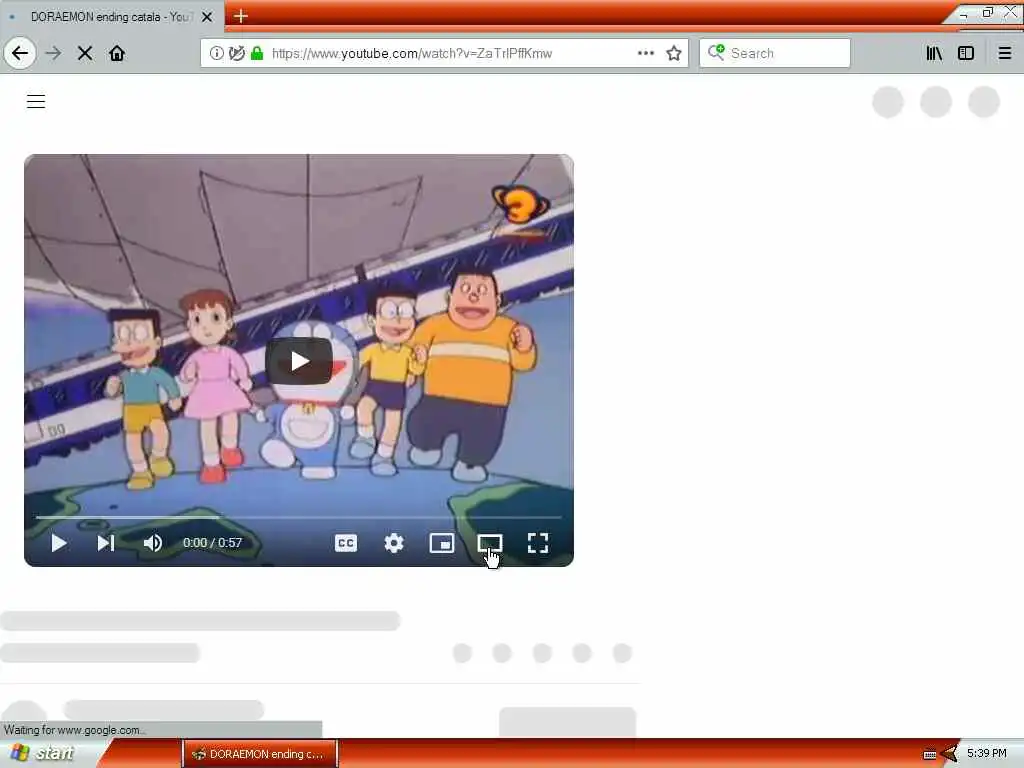Bookmark this page with the star icon
The image size is (1024, 768).
674,53
